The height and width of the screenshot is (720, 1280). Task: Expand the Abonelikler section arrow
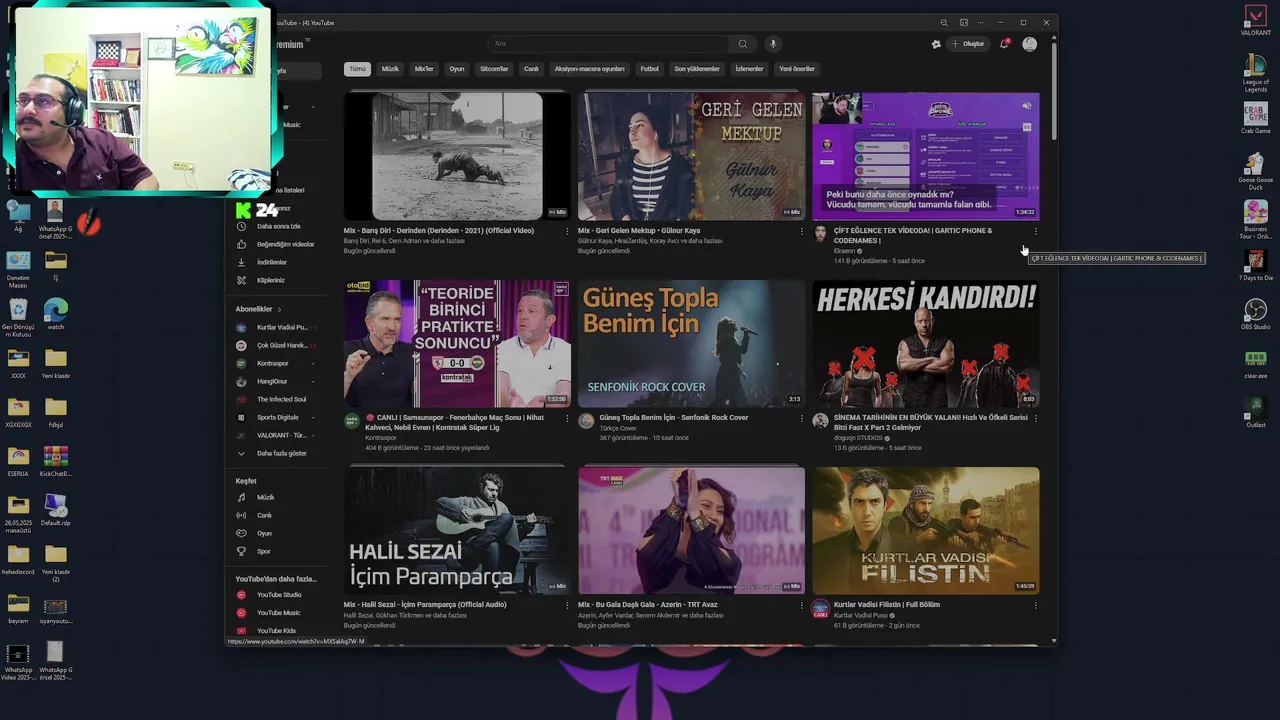pyautogui.click(x=279, y=310)
